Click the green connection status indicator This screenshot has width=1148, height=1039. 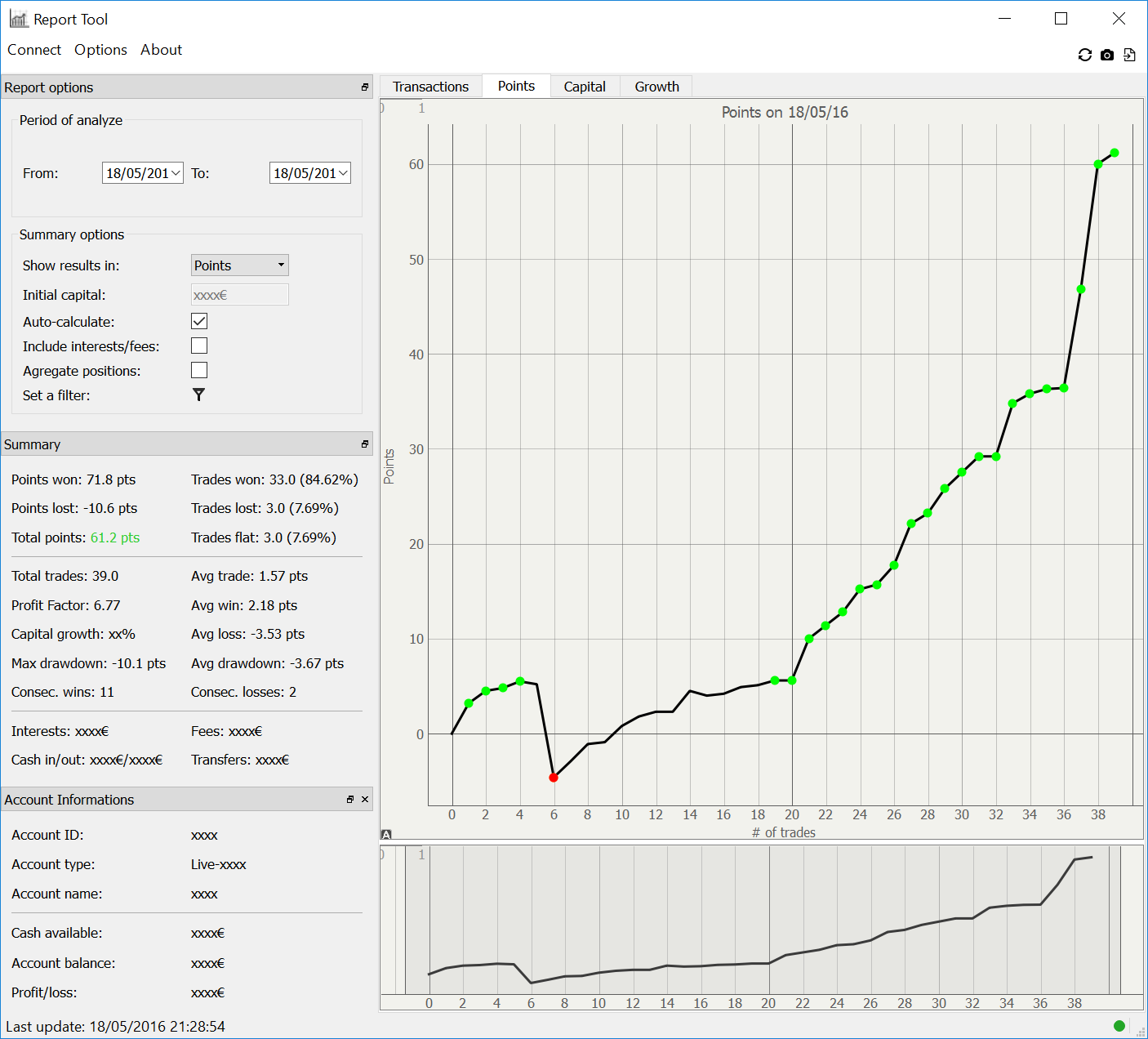coord(1119,1026)
